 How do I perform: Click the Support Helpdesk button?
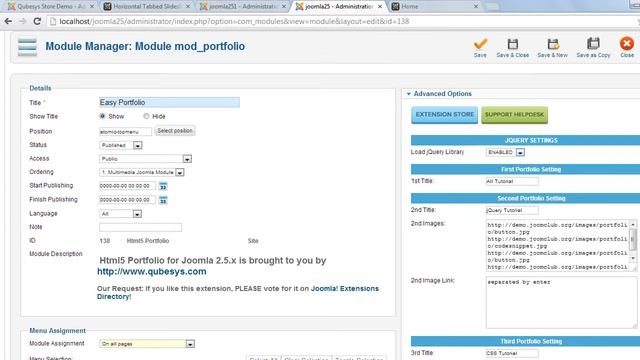click(514, 115)
